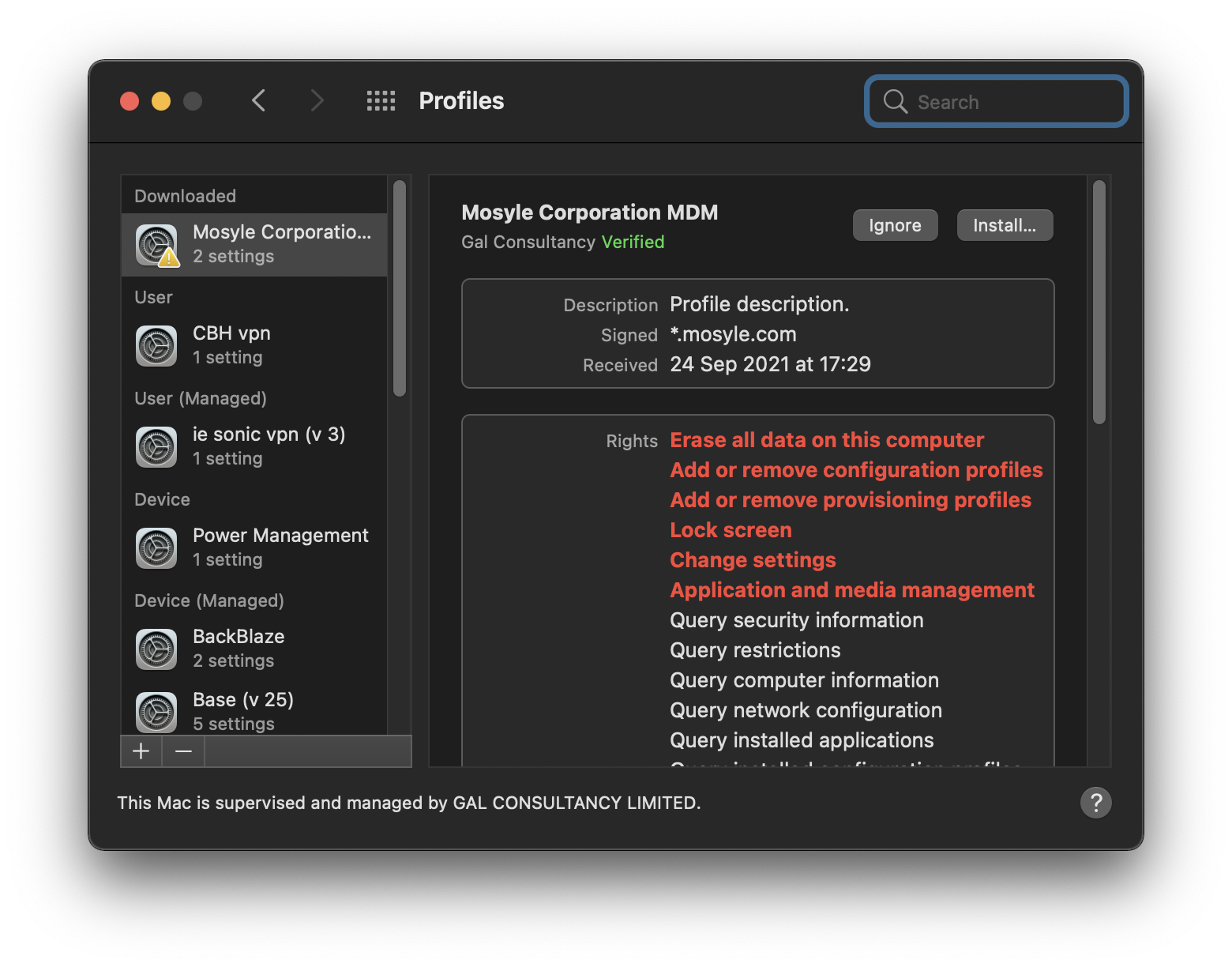Screen dimensions: 1232x967
Task: Select Mosyle Corporatio... in Downloaded list
Action: tap(254, 245)
